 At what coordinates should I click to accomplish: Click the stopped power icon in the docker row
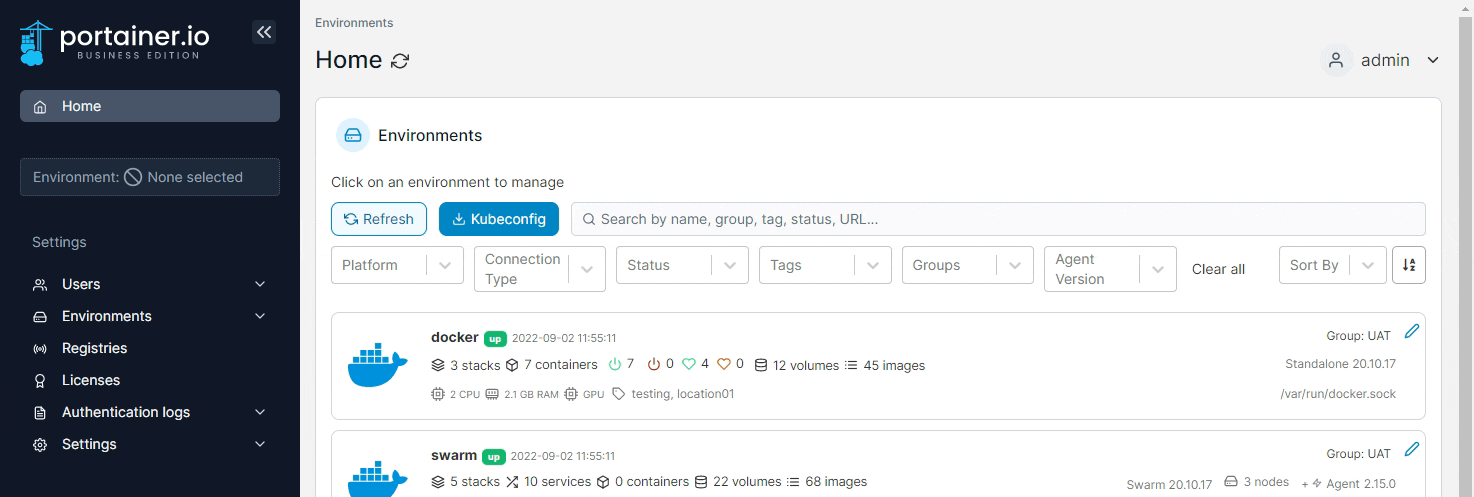coord(654,364)
